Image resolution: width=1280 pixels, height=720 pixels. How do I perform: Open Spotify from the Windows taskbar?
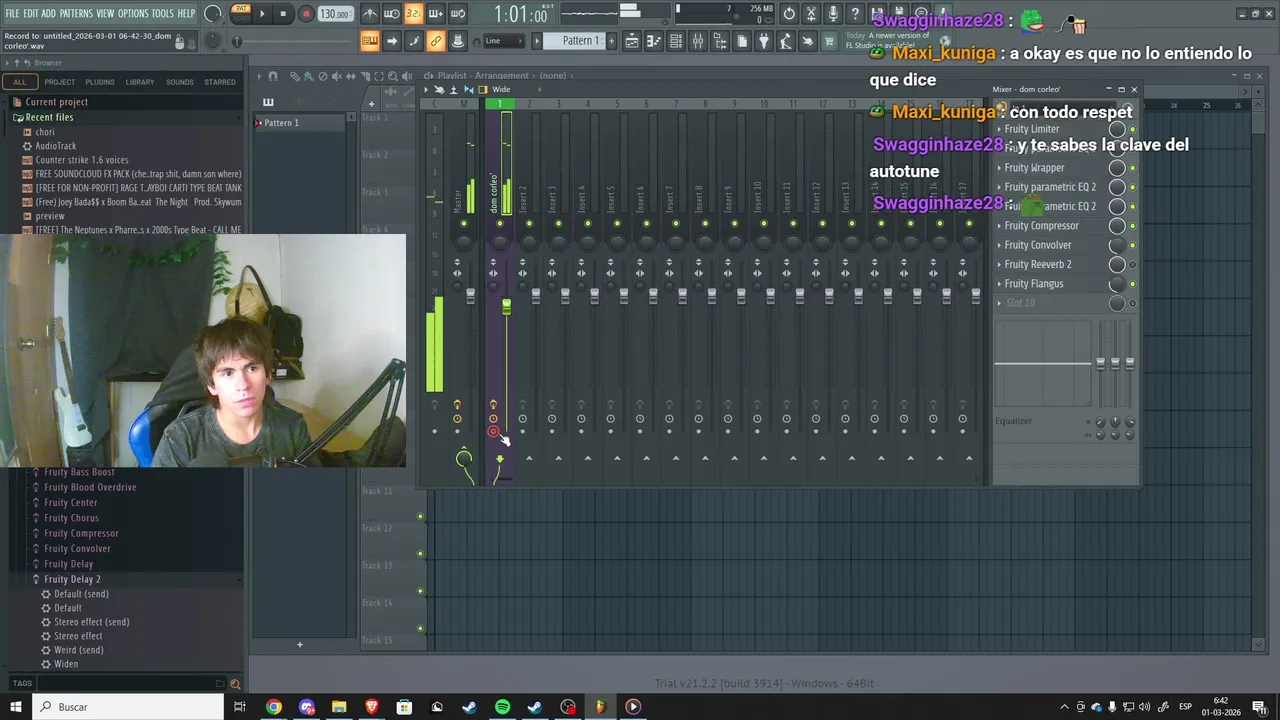(x=502, y=707)
